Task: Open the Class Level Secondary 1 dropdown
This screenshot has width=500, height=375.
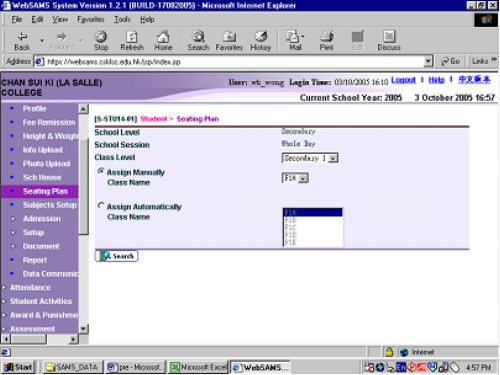Action: click(x=310, y=158)
